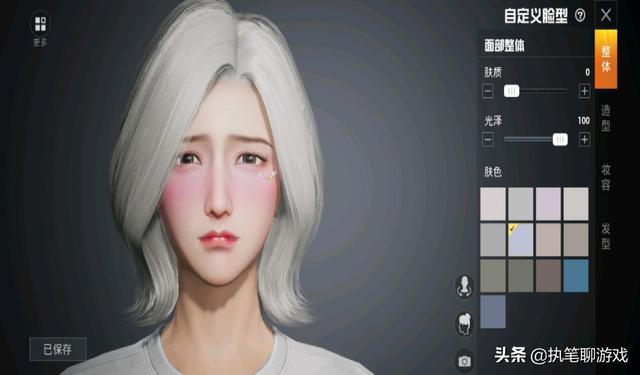Screen dimensions: 640x375
Task: Decrease 肤质 with the minus button
Action: pos(488,91)
